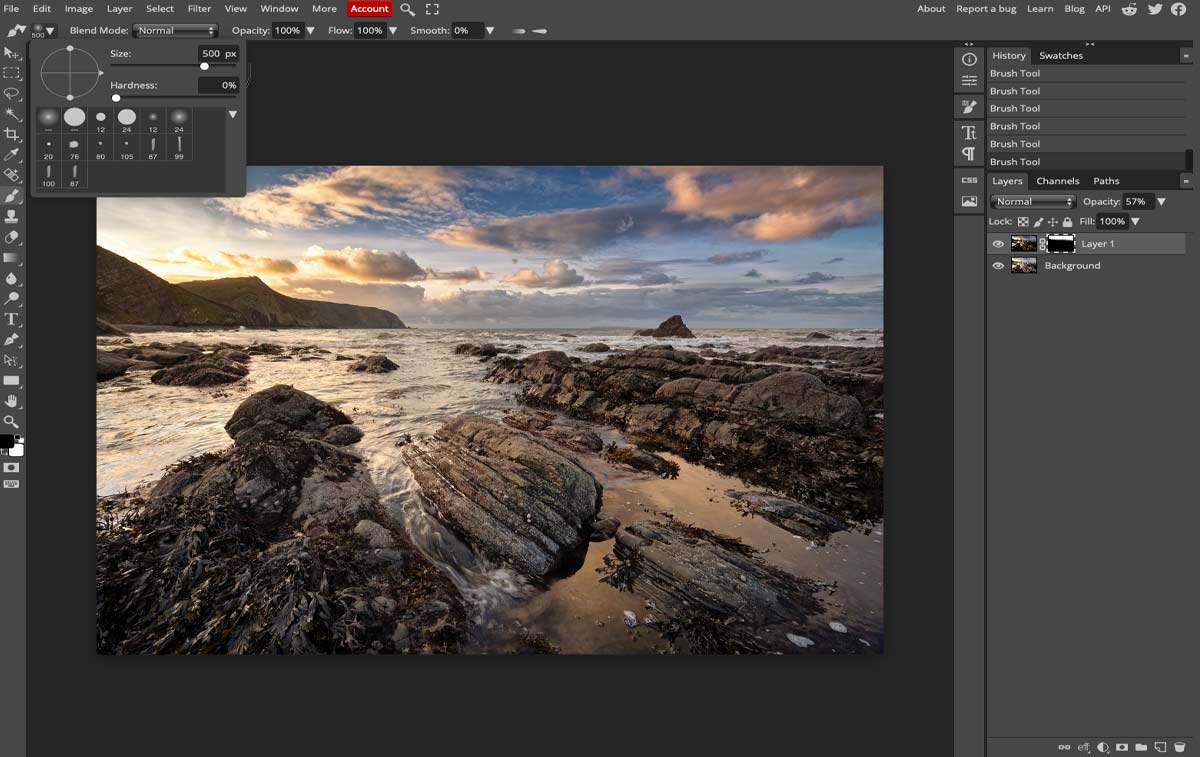Open the Filter menu

click(x=199, y=9)
